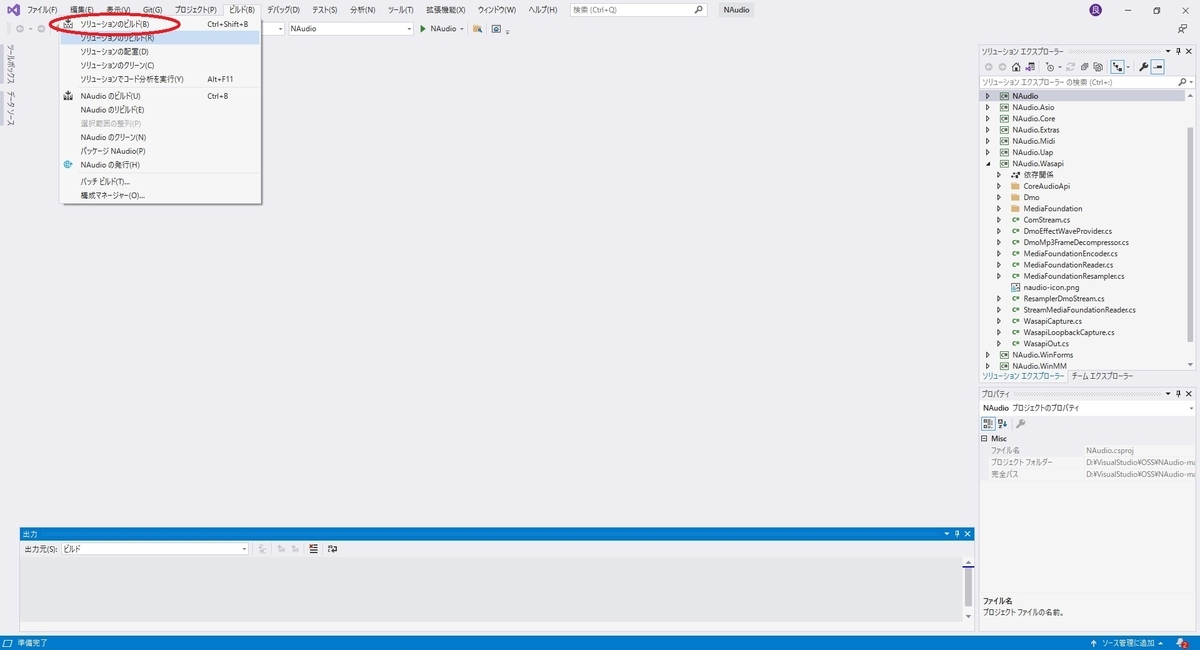Collapse the NAudio.Wasapi project node
The width and height of the screenshot is (1200, 650).
click(x=988, y=163)
